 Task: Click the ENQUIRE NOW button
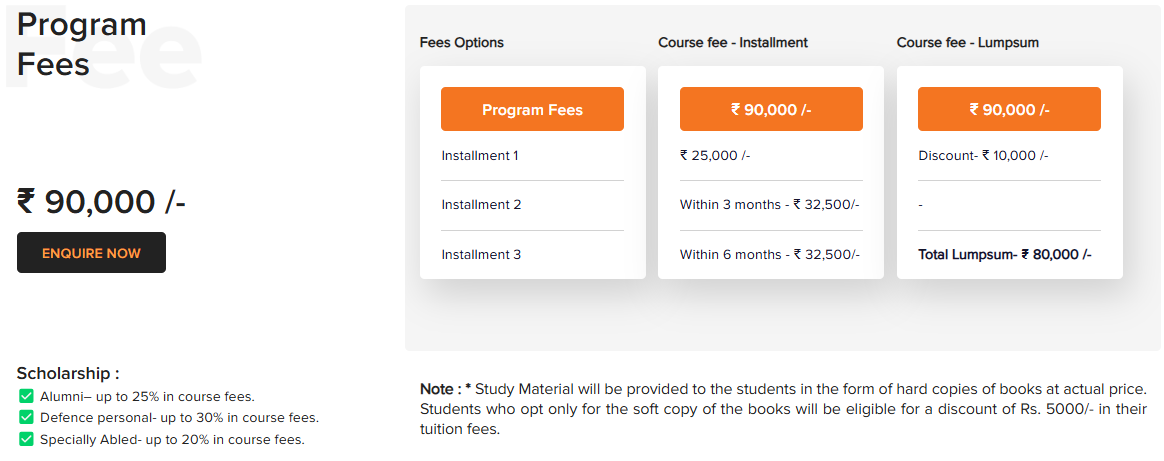pyautogui.click(x=91, y=253)
